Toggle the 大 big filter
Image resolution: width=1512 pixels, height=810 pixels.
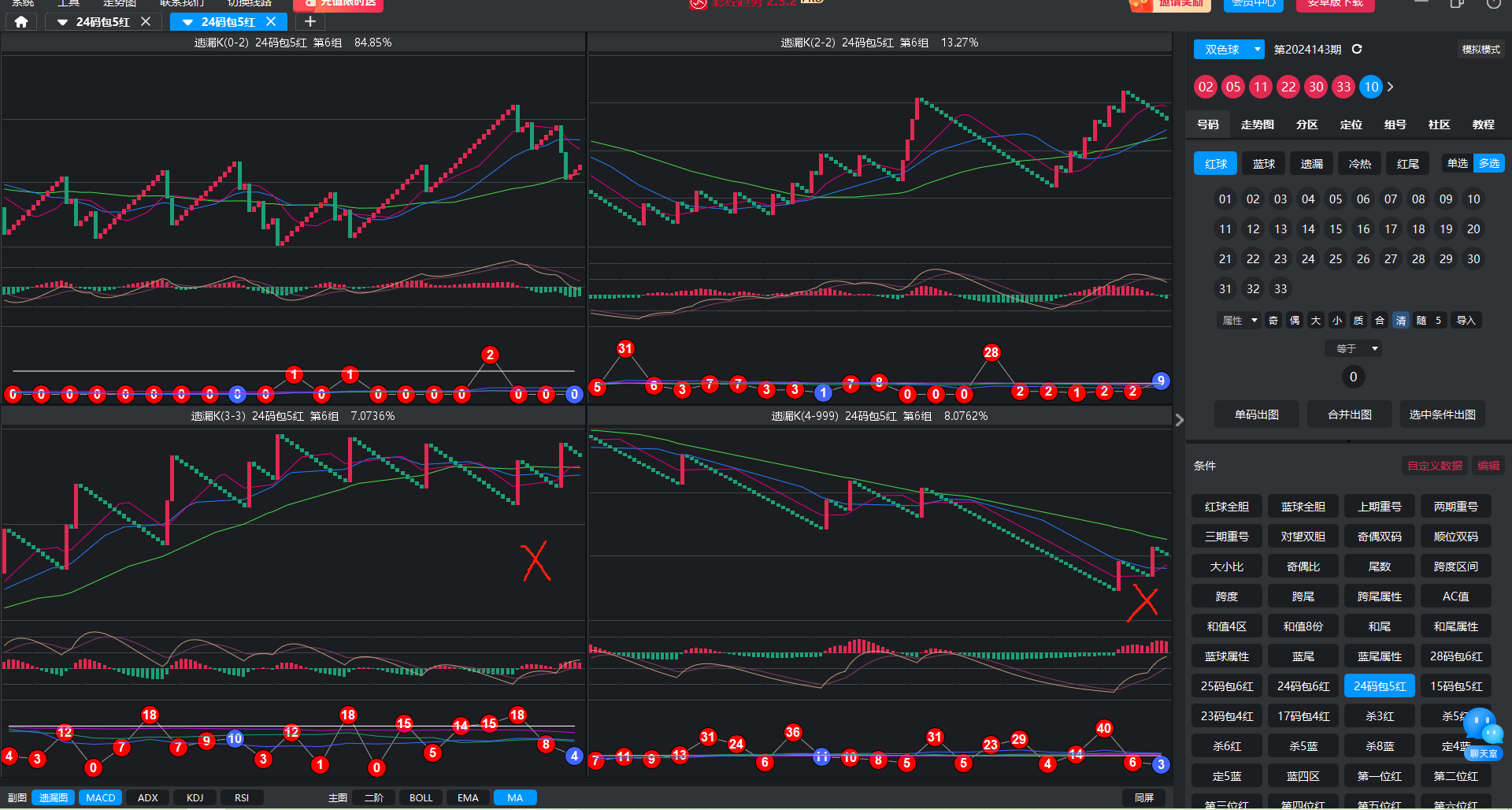pos(1316,321)
